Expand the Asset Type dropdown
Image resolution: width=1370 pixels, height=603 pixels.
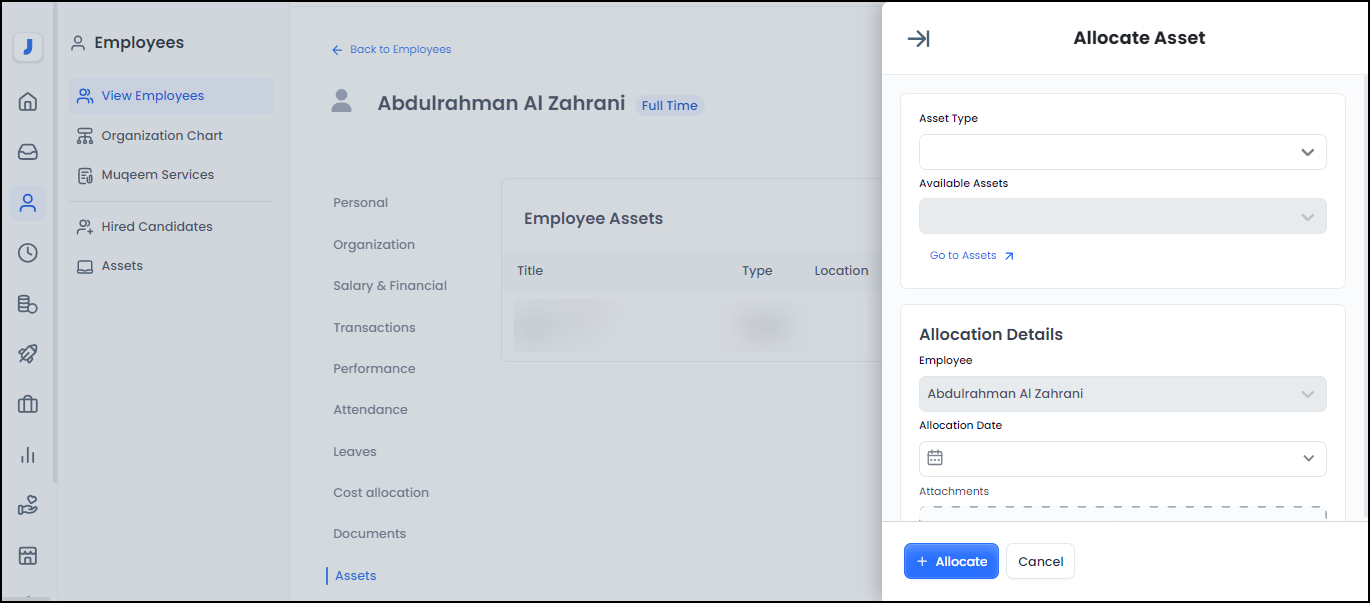1122,152
